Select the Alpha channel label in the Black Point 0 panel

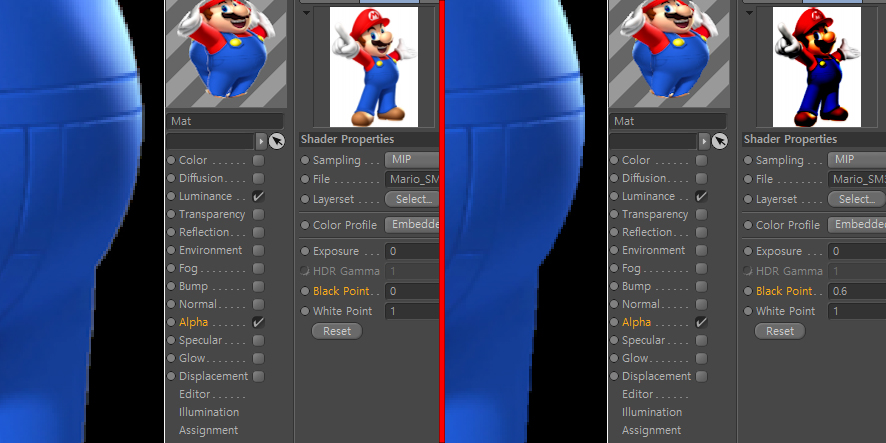click(193, 322)
